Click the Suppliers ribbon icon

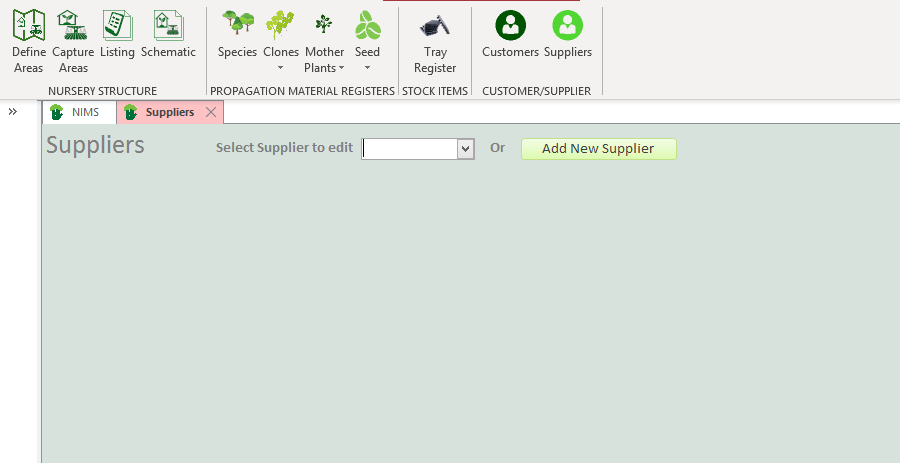pos(568,34)
